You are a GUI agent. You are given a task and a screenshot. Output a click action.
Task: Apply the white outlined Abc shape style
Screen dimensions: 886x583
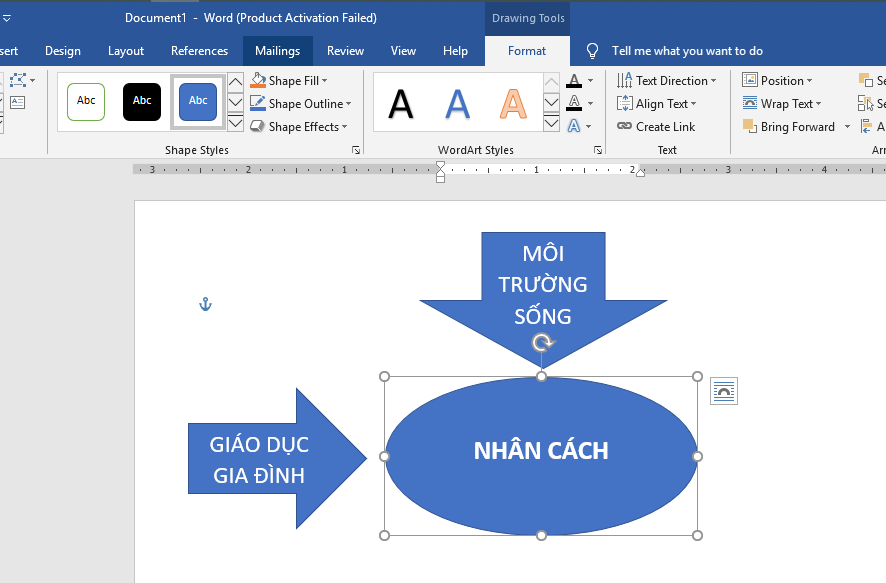86,102
